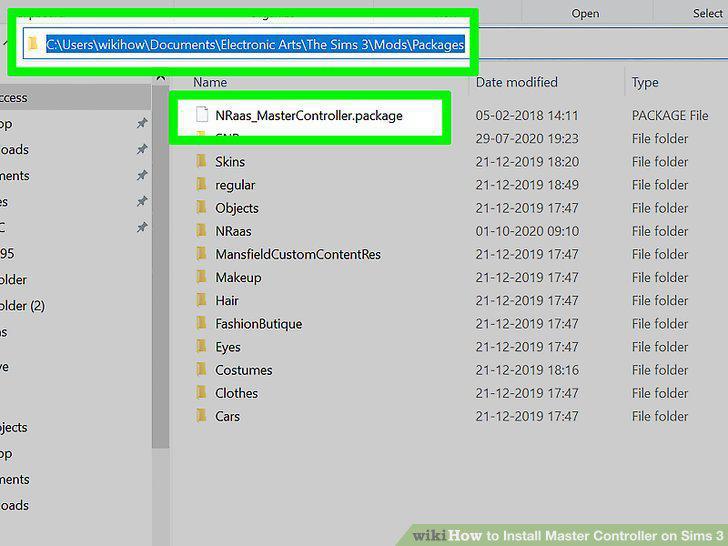Click the FashionButique folder icon

202,323
